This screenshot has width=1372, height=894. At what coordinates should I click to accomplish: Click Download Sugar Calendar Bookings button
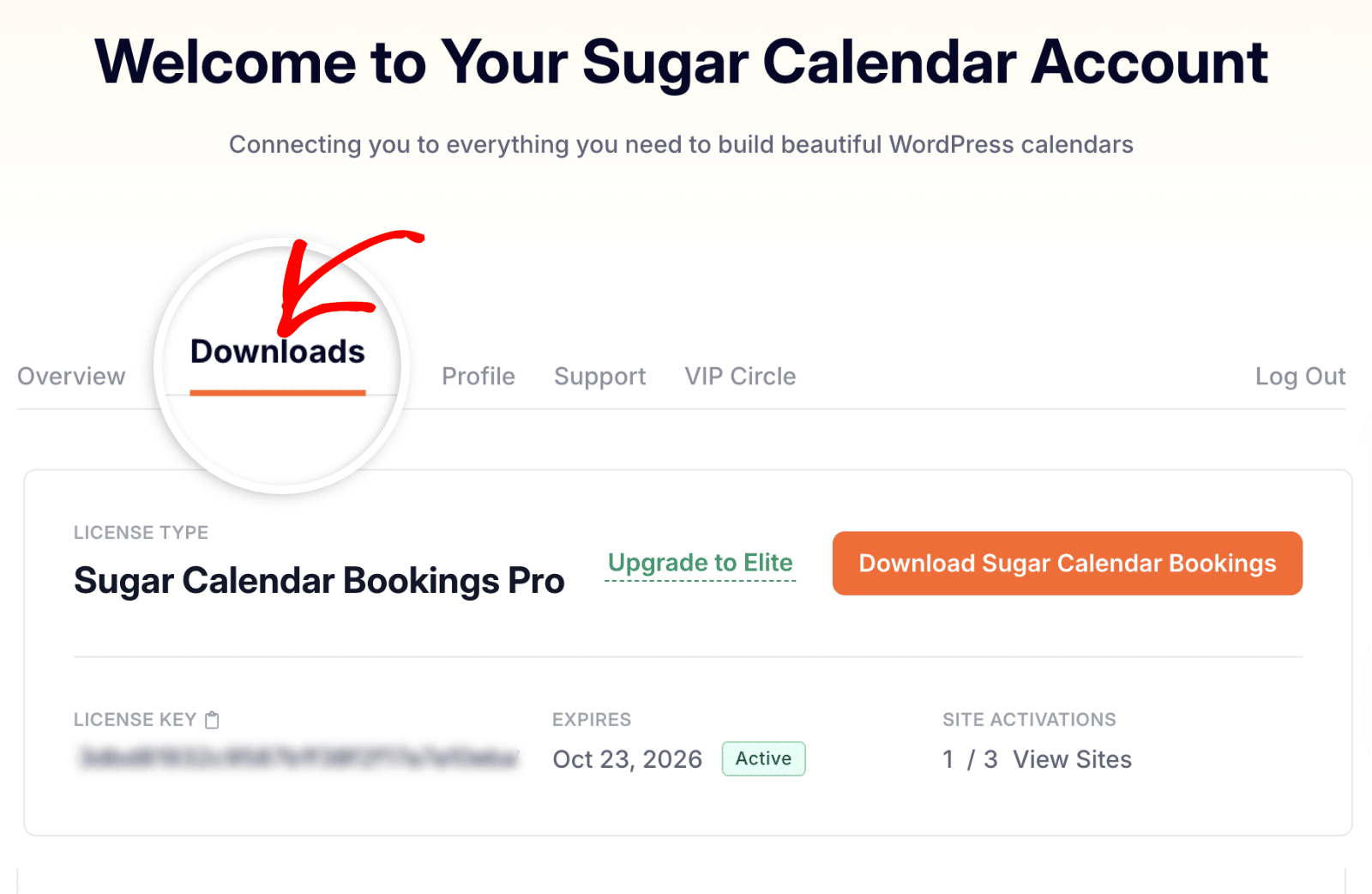tap(1067, 563)
